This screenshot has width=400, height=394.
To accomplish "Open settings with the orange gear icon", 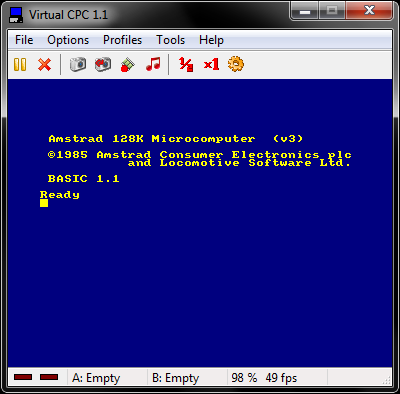I will [x=236, y=64].
